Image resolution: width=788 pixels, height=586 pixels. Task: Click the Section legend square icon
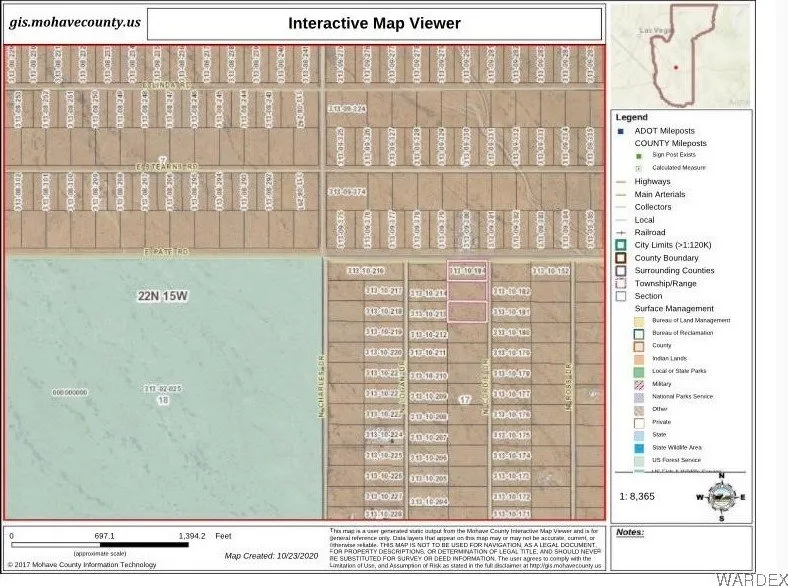pyautogui.click(x=621, y=296)
